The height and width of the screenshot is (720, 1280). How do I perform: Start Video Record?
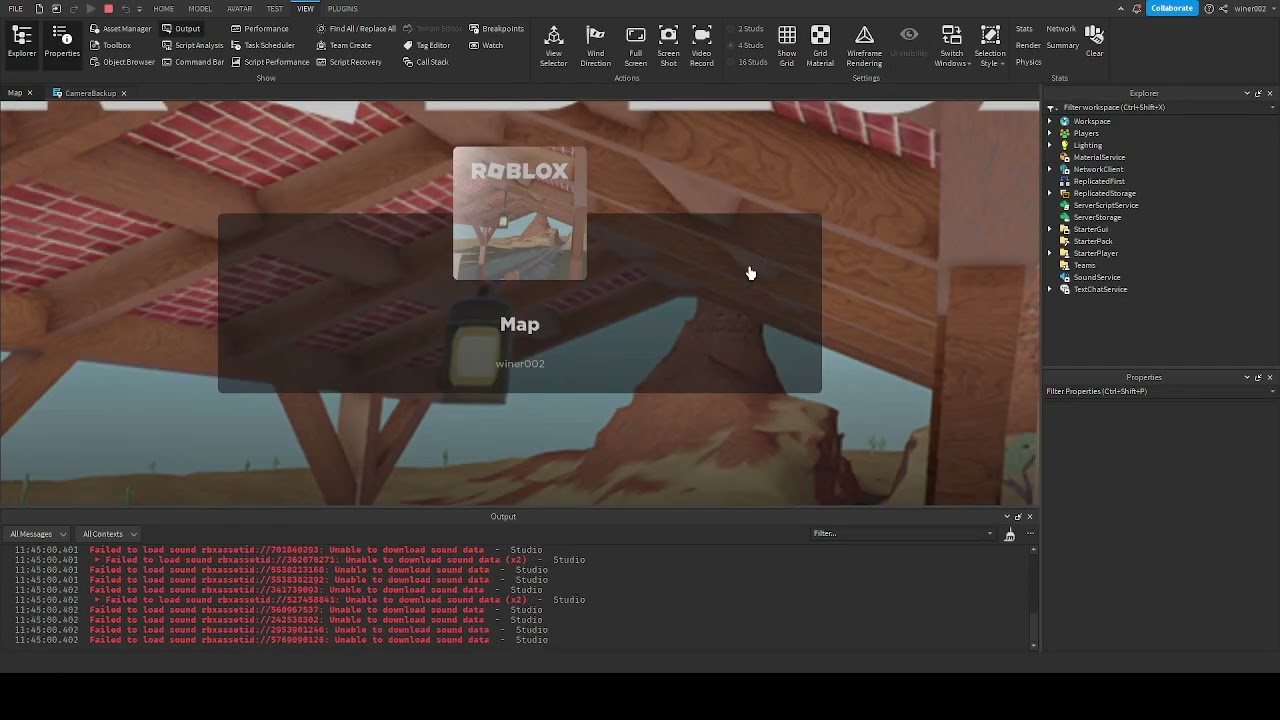pyautogui.click(x=702, y=45)
